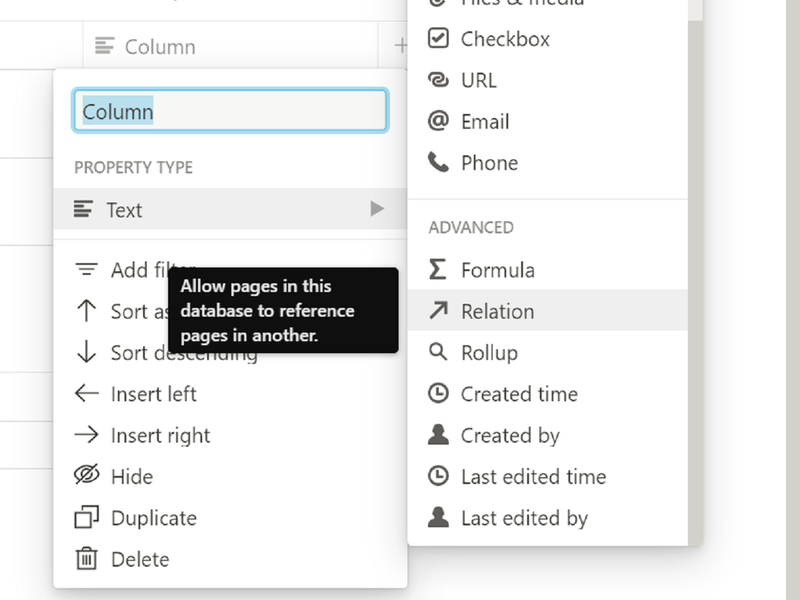Image resolution: width=800 pixels, height=600 pixels.
Task: Select the Email property option
Action: pyautogui.click(x=484, y=122)
